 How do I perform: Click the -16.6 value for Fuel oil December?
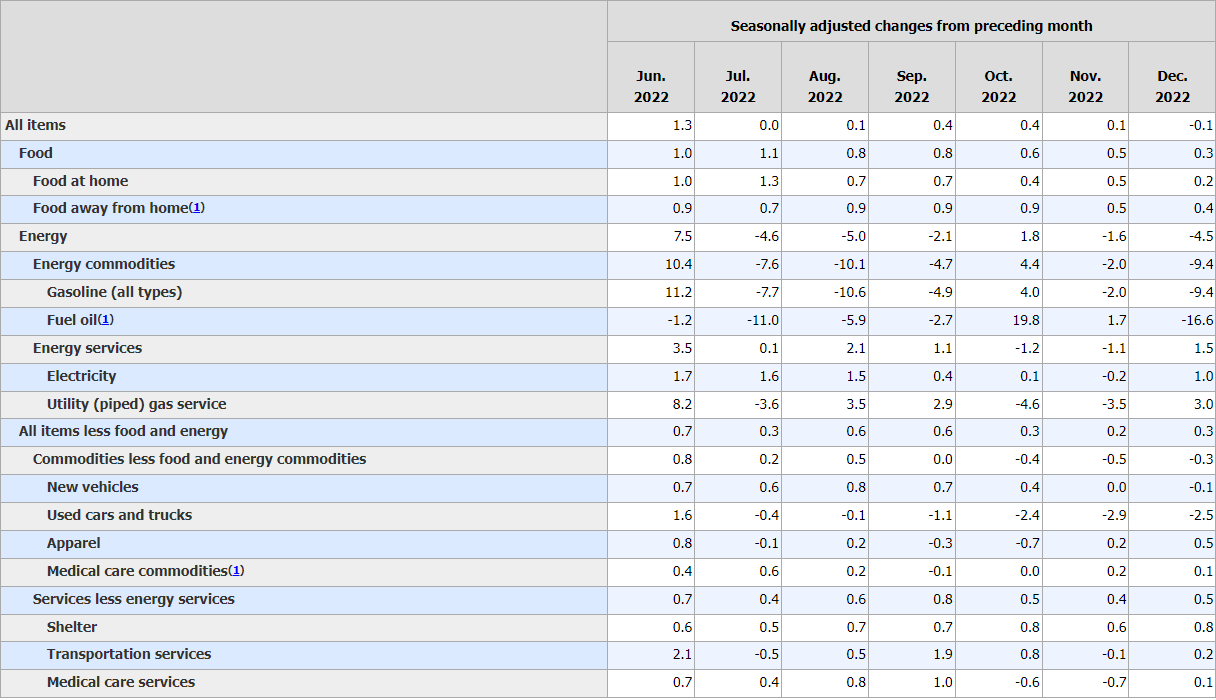click(x=1196, y=320)
